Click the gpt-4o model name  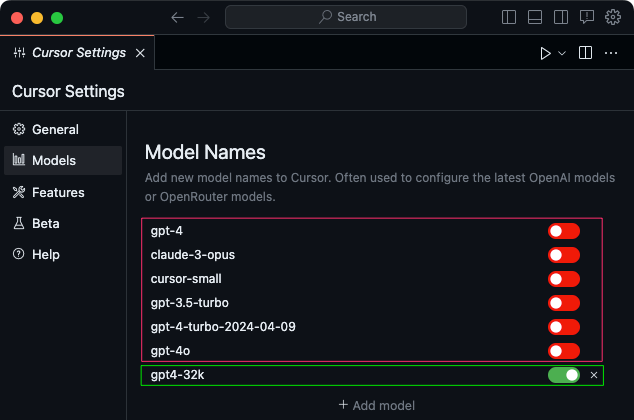tap(170, 351)
